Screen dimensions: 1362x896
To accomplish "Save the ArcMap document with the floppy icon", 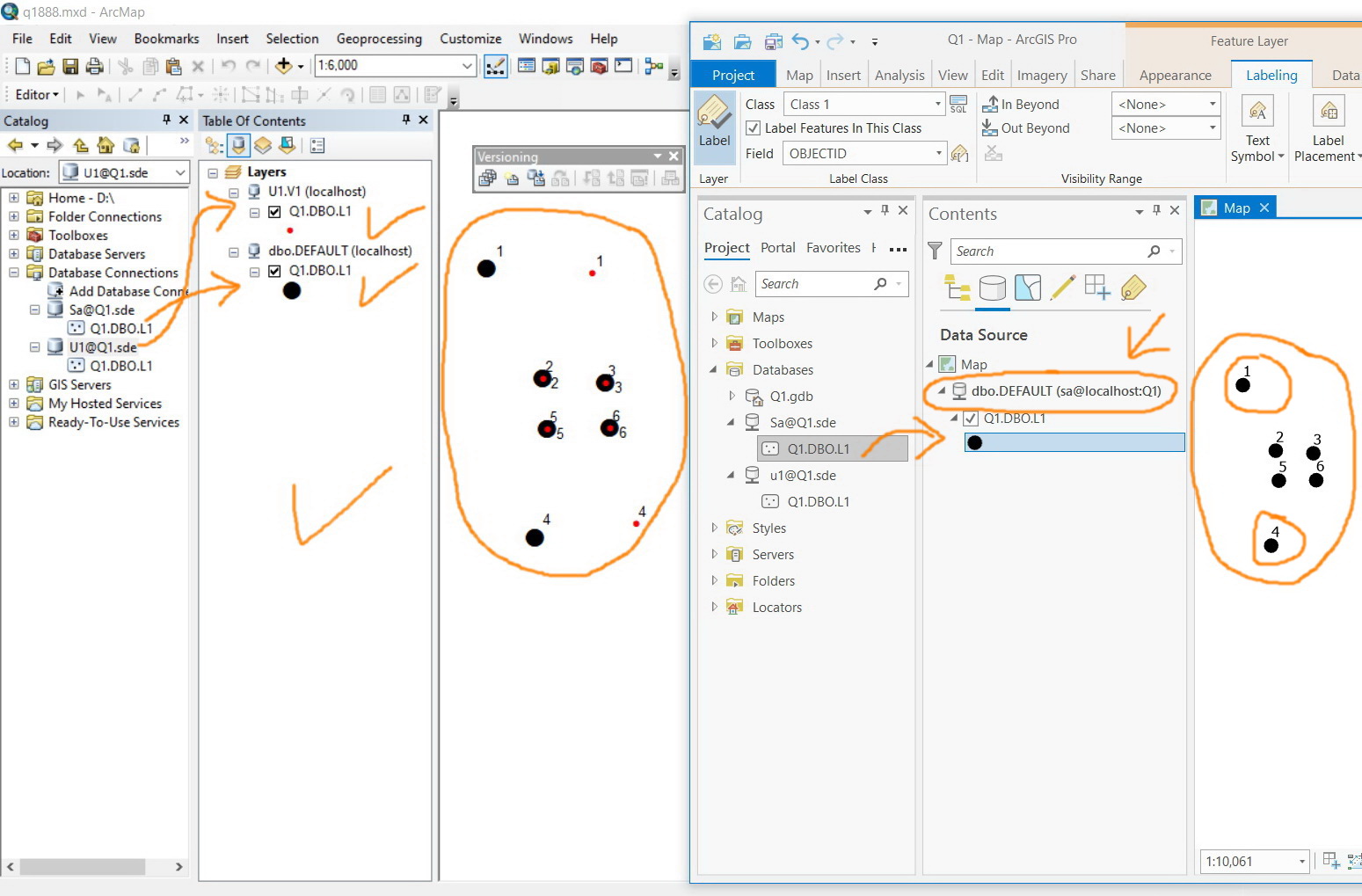I will 70,66.
